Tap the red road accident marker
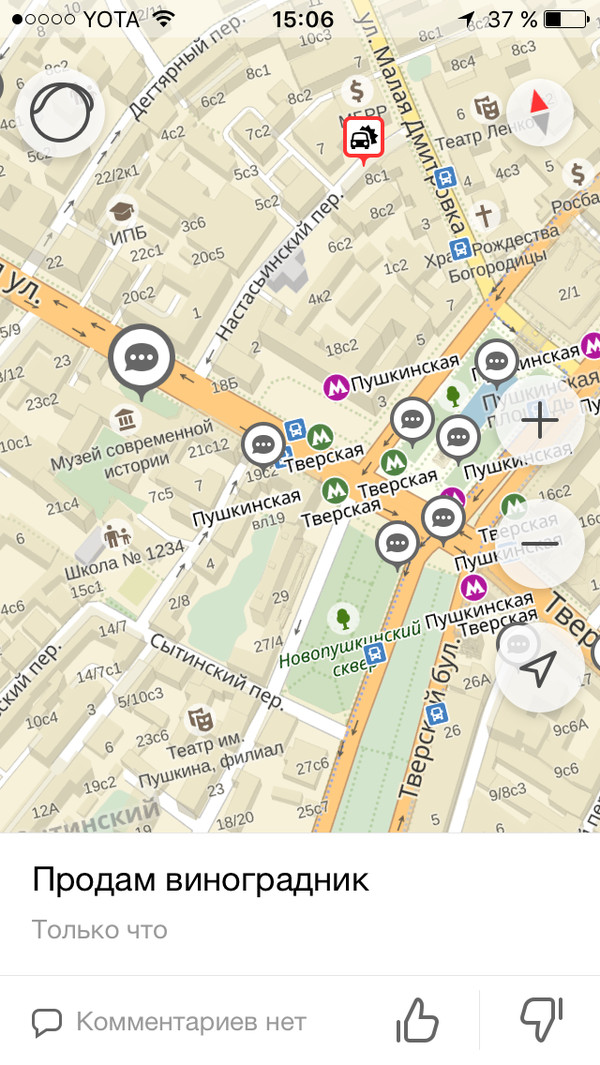The image size is (600, 1065). point(363,139)
